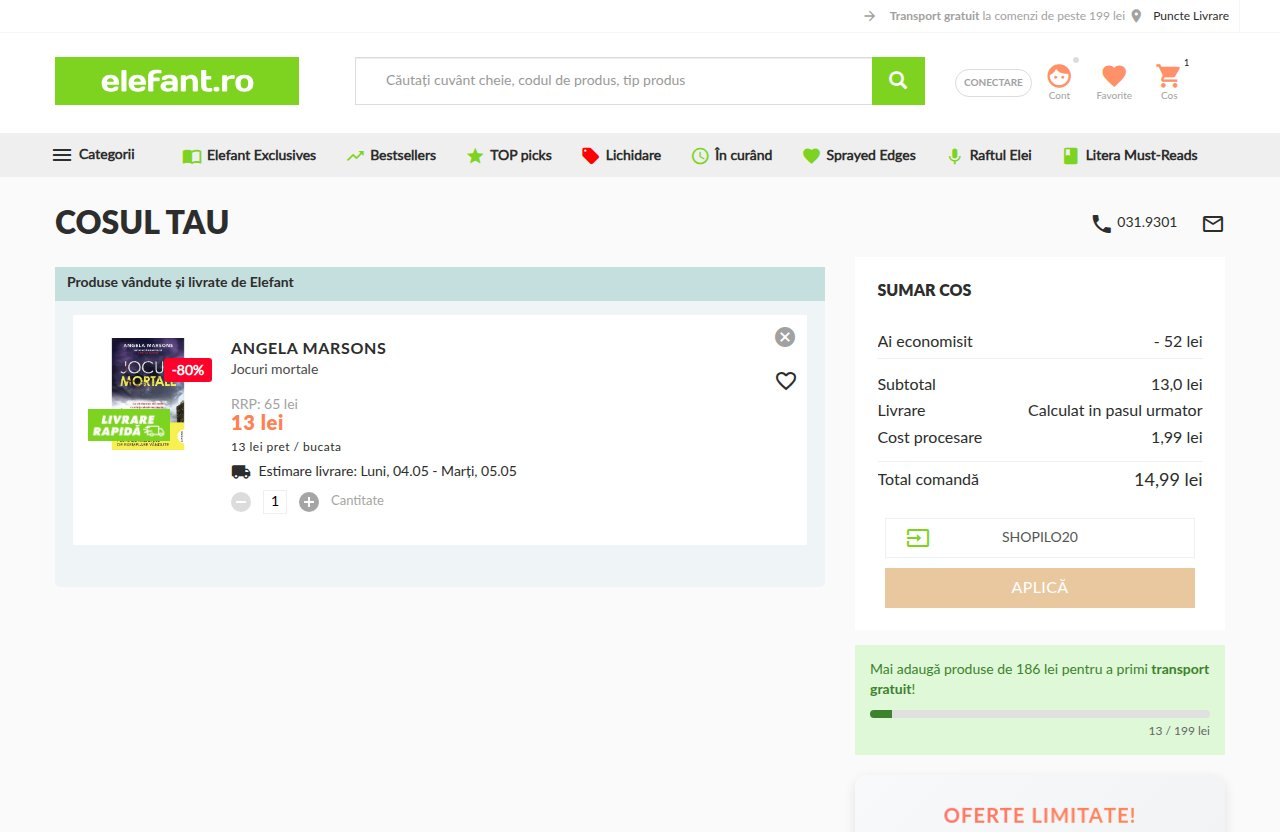The height and width of the screenshot is (832, 1280).
Task: Open Puncte Livrare link
Action: coord(1191,16)
